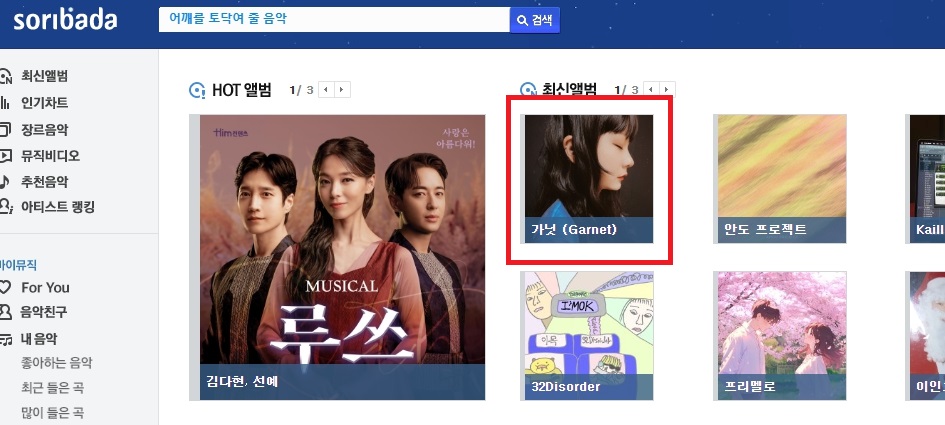Open the 가넛 (Garnet) album thumbnail

pos(588,178)
